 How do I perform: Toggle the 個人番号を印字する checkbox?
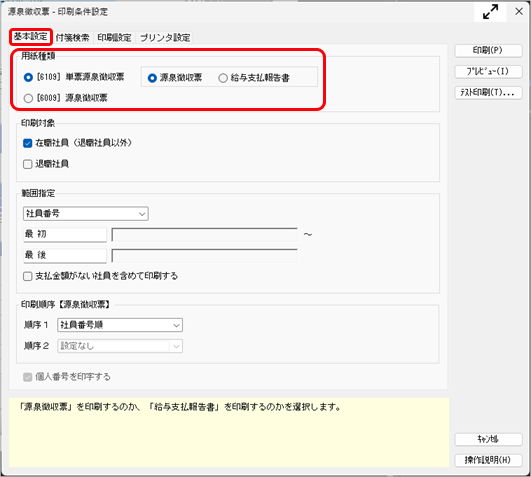click(x=27, y=377)
